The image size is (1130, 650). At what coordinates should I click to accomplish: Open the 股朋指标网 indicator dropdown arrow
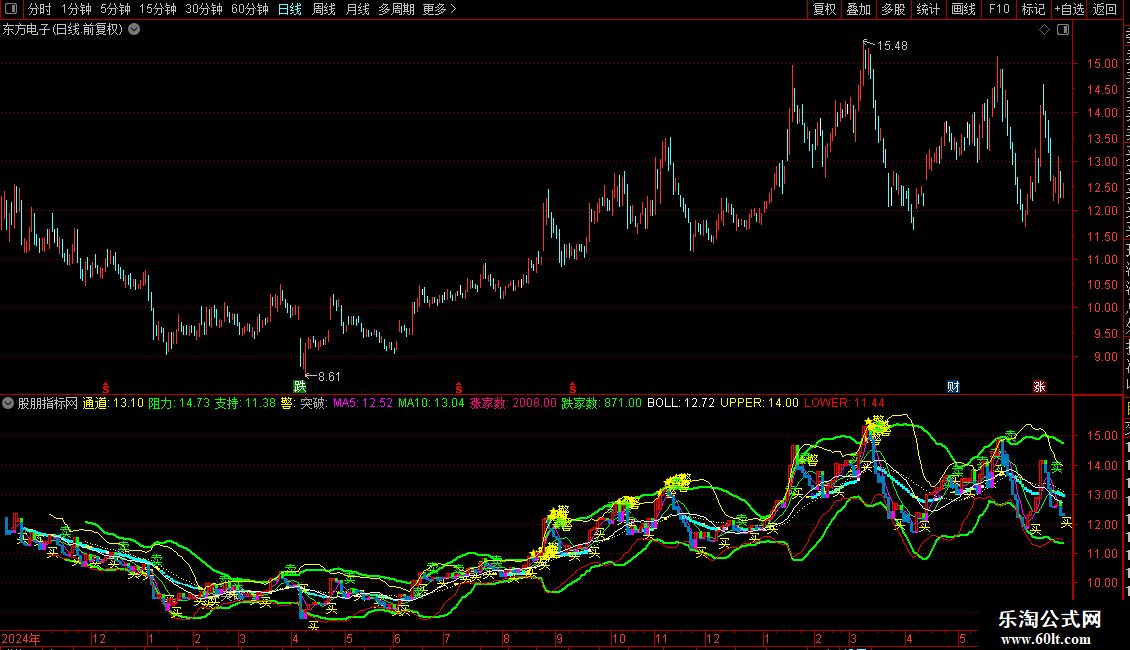(8, 403)
